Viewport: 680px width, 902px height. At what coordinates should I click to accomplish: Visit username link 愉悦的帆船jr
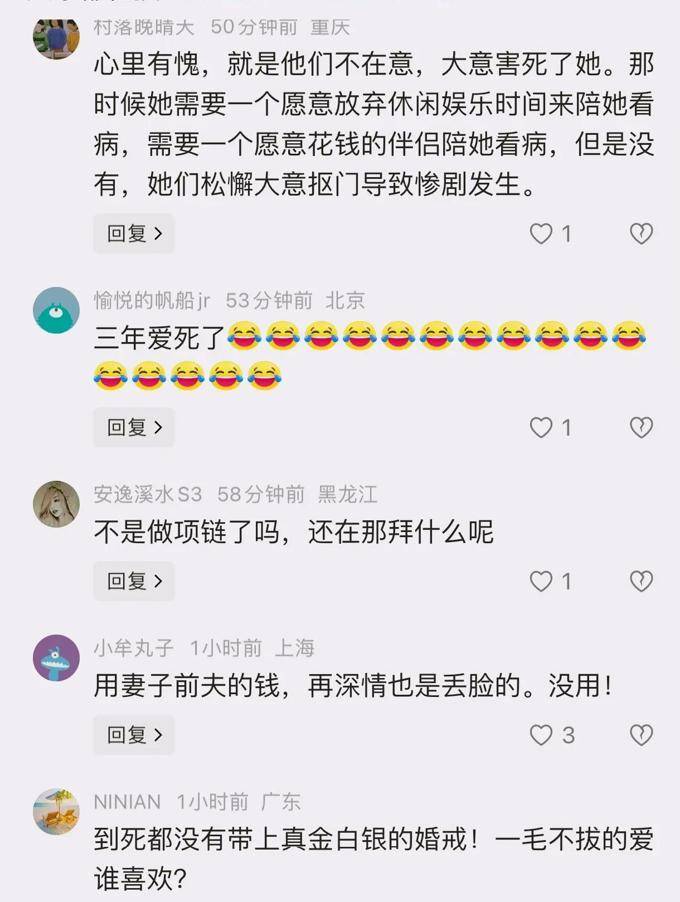152,300
